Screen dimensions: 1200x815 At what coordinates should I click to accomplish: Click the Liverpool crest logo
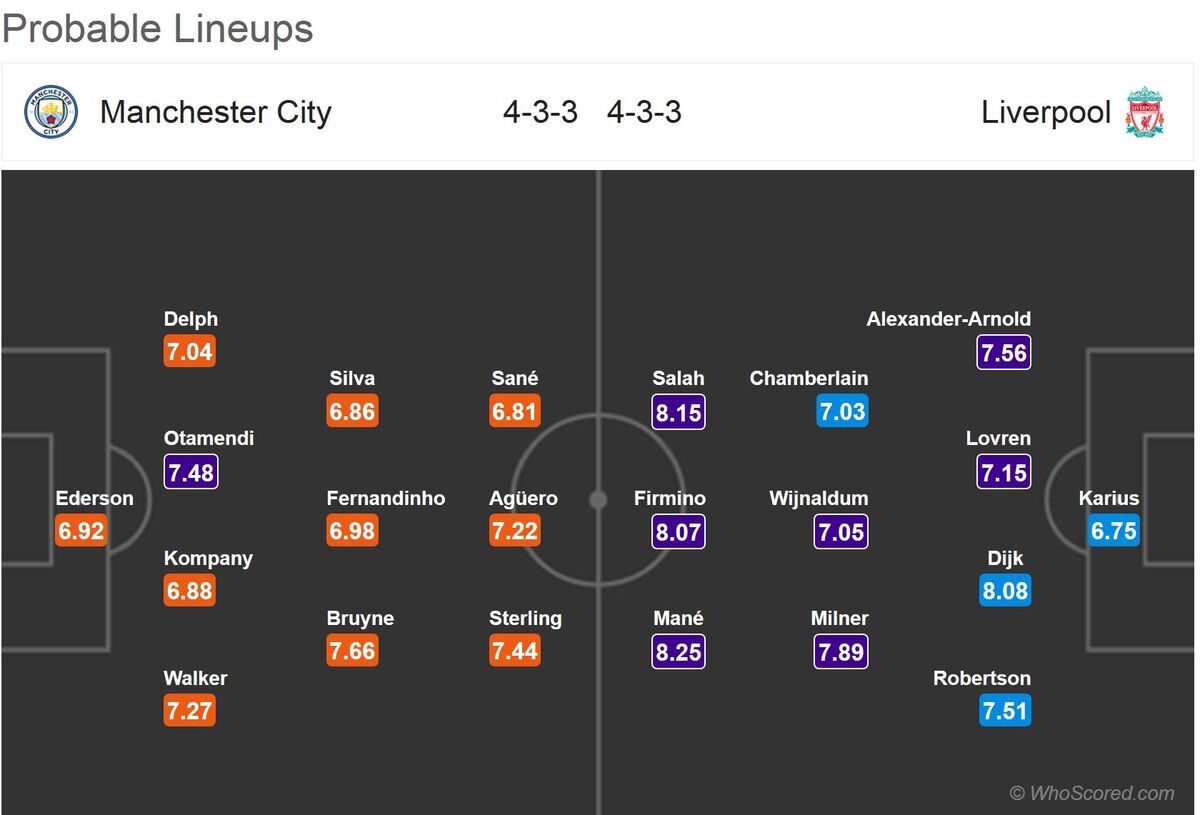click(1144, 112)
